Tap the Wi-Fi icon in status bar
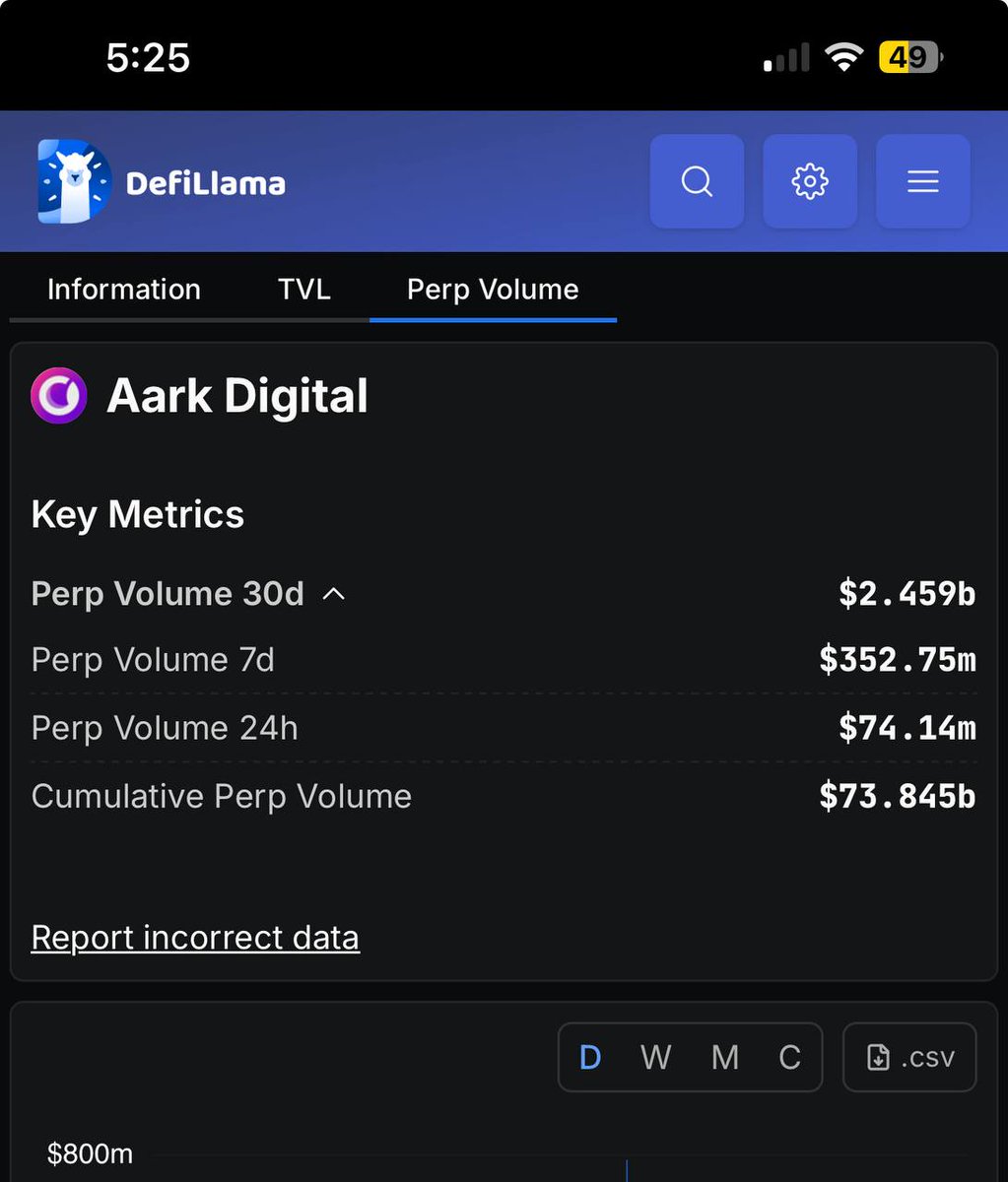Screen dimensions: 1008x1182 pos(844,58)
